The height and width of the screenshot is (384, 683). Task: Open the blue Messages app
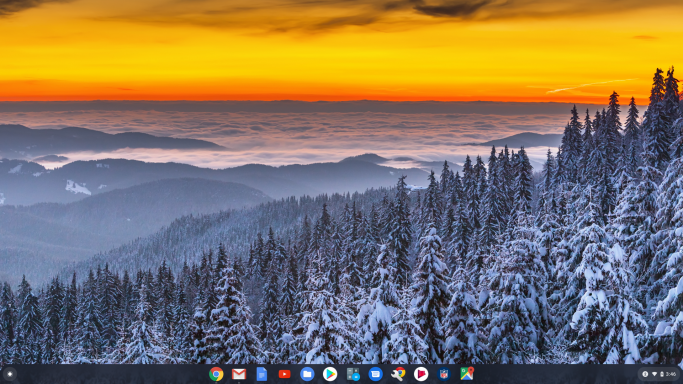375,374
